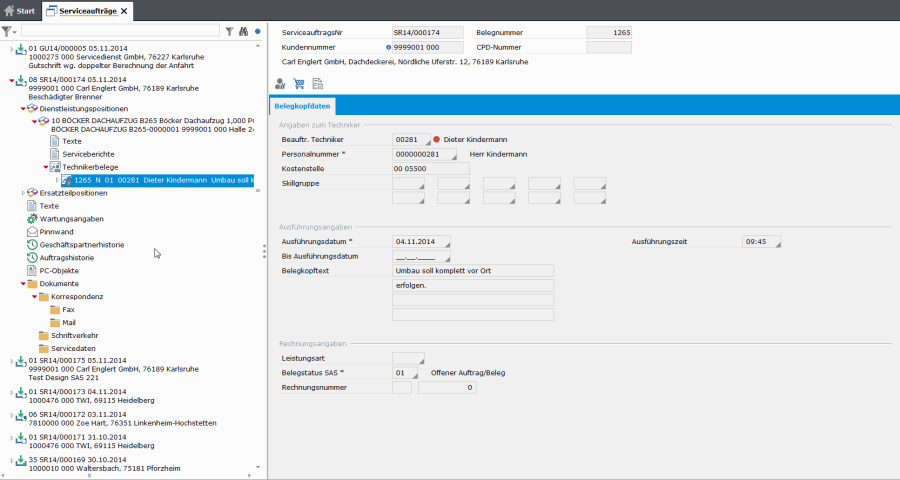This screenshot has width=900, height=480.
Task: Click the Ausführungszeit field showing 09:45
Action: click(760, 241)
